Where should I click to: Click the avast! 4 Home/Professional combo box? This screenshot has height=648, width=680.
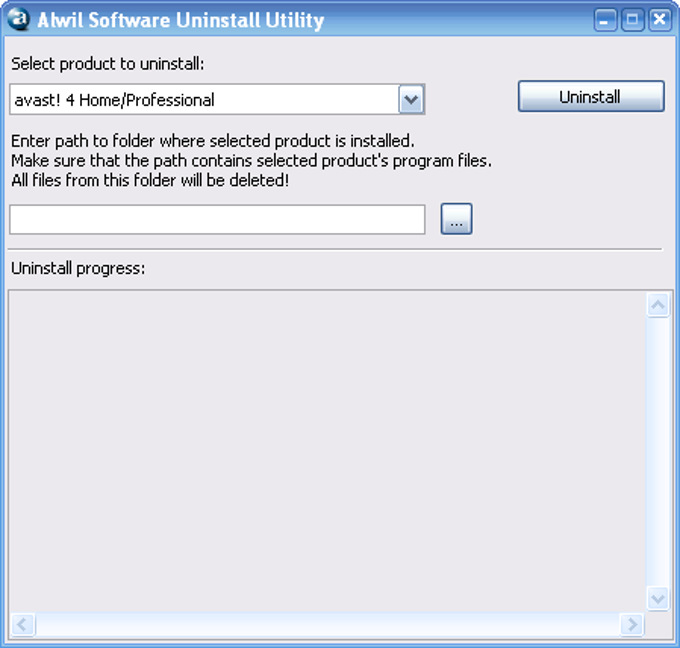[x=217, y=100]
